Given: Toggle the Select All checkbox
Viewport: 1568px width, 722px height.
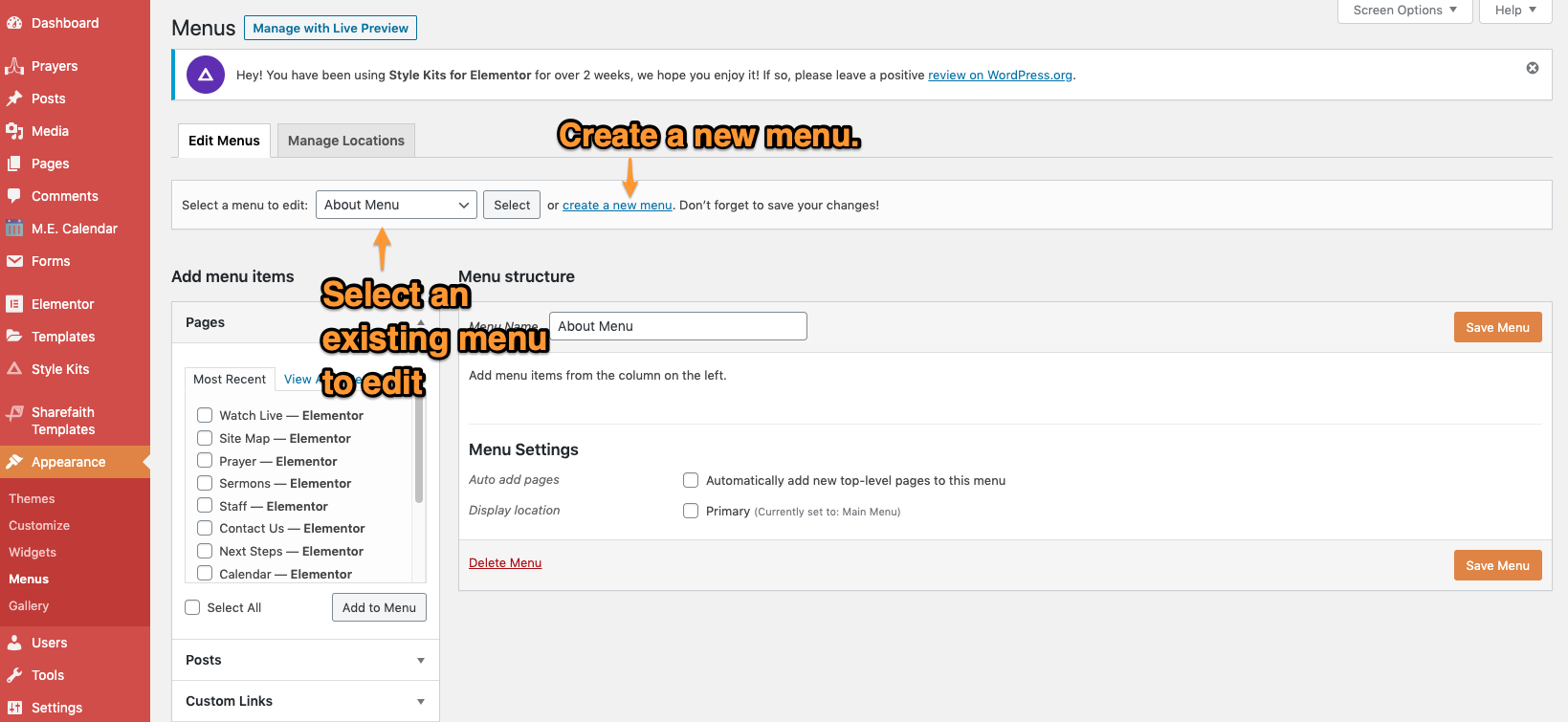Looking at the screenshot, I should pos(192,607).
